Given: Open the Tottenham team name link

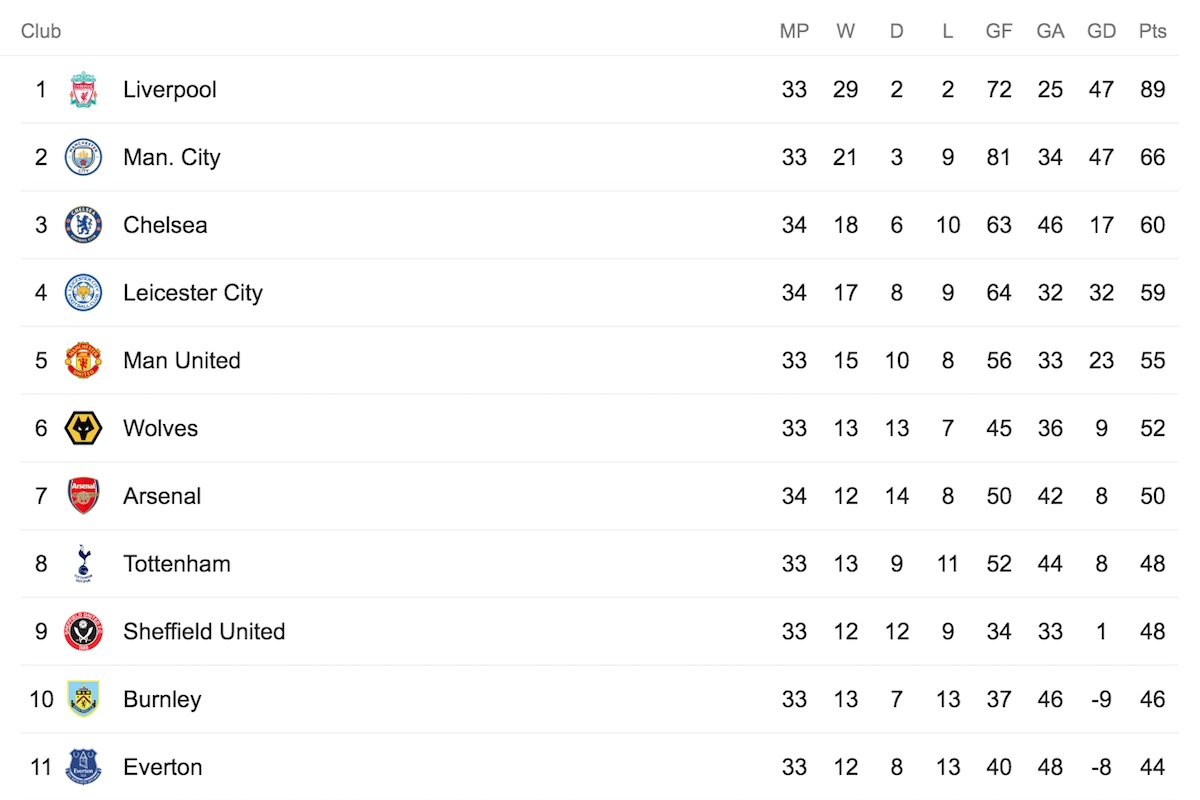Looking at the screenshot, I should coord(177,564).
